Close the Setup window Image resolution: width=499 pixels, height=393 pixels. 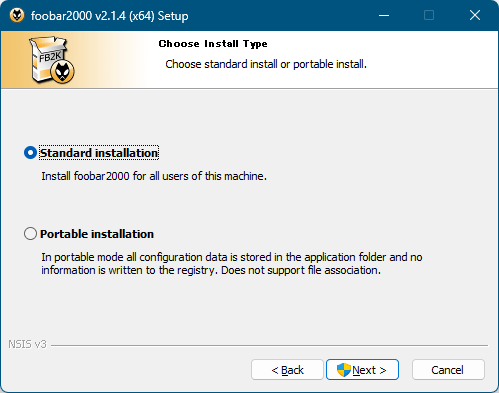pos(475,15)
